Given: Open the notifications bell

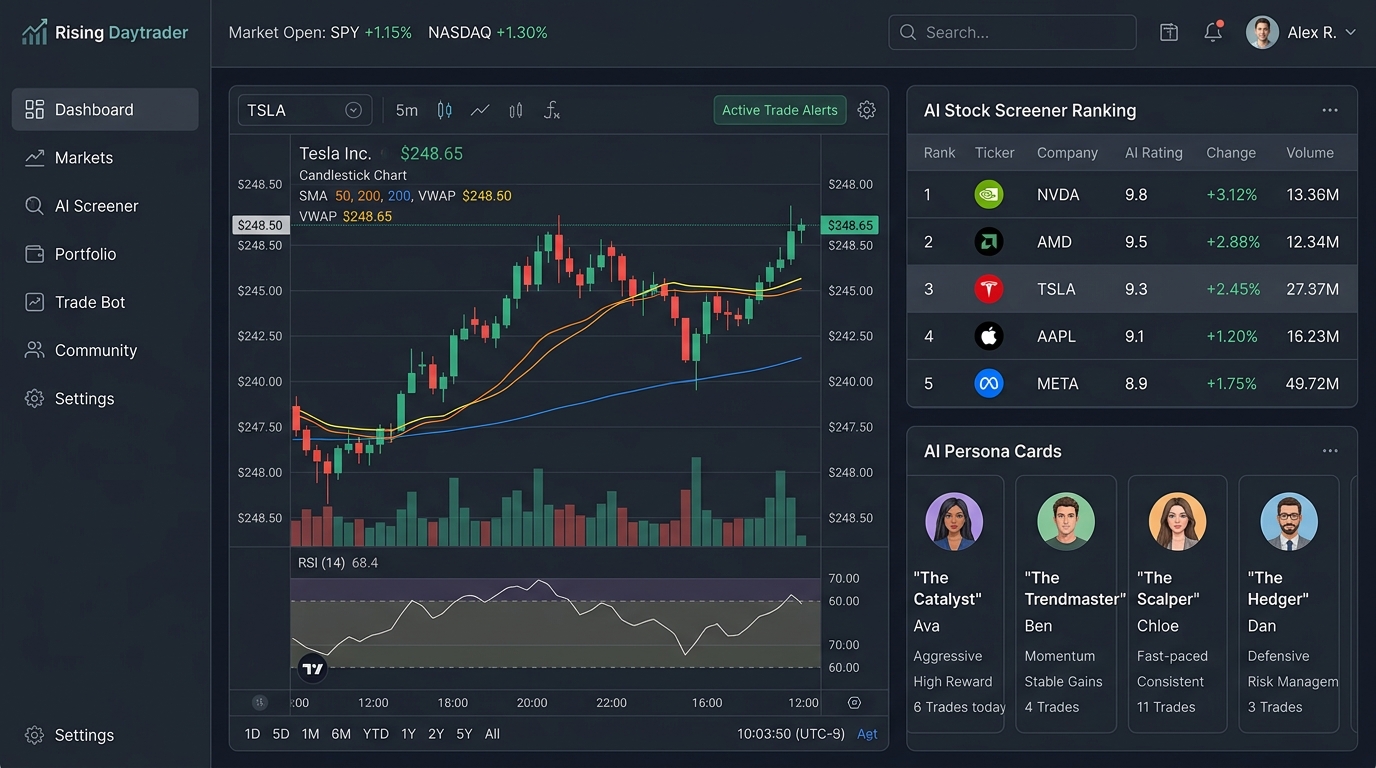Looking at the screenshot, I should [x=1213, y=32].
